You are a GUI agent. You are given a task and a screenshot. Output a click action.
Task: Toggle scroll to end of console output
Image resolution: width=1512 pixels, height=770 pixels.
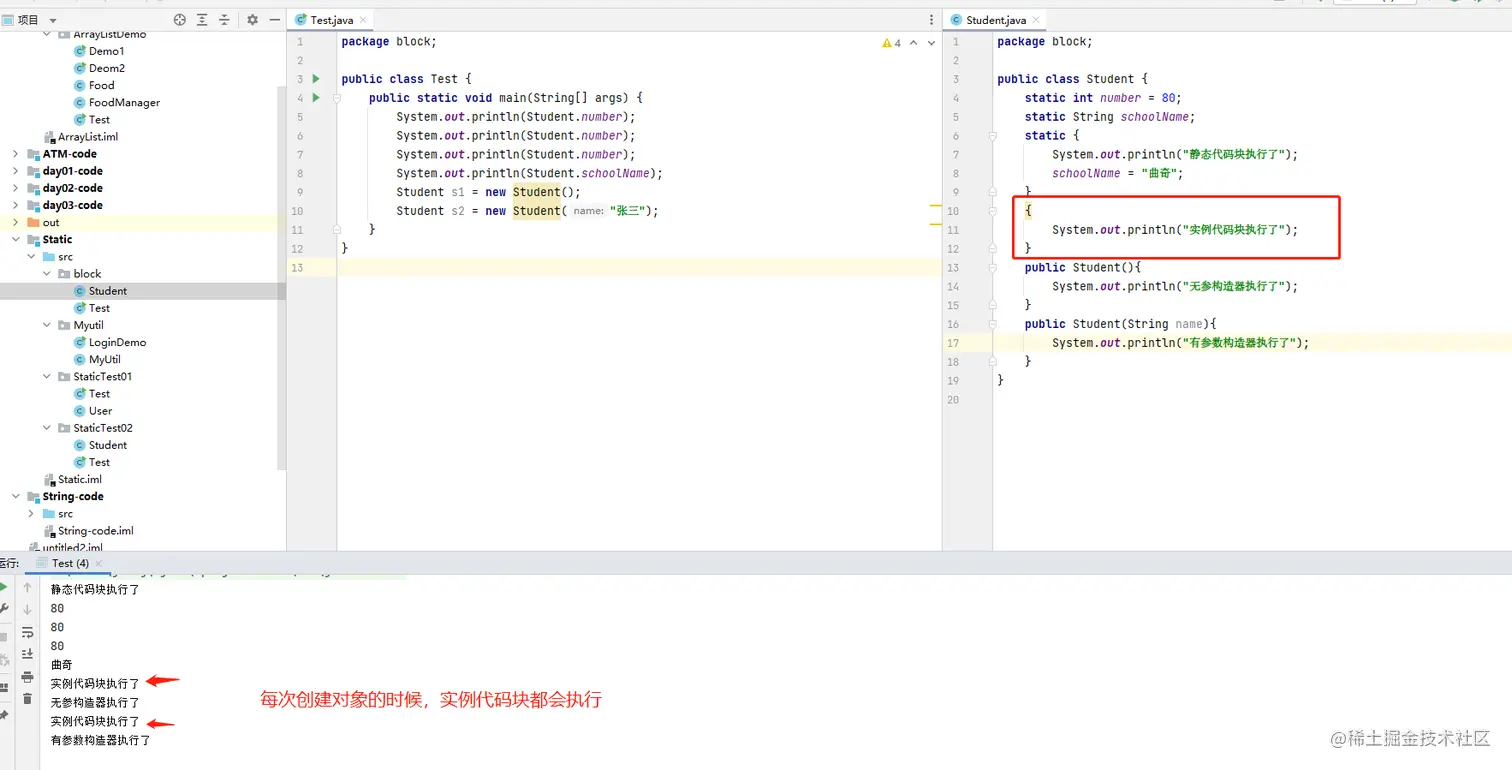pyautogui.click(x=28, y=654)
